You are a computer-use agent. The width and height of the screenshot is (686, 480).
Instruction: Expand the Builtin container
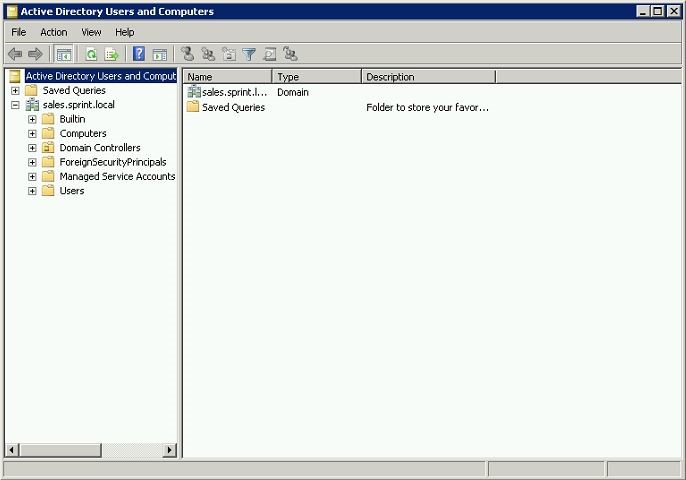tap(32, 119)
